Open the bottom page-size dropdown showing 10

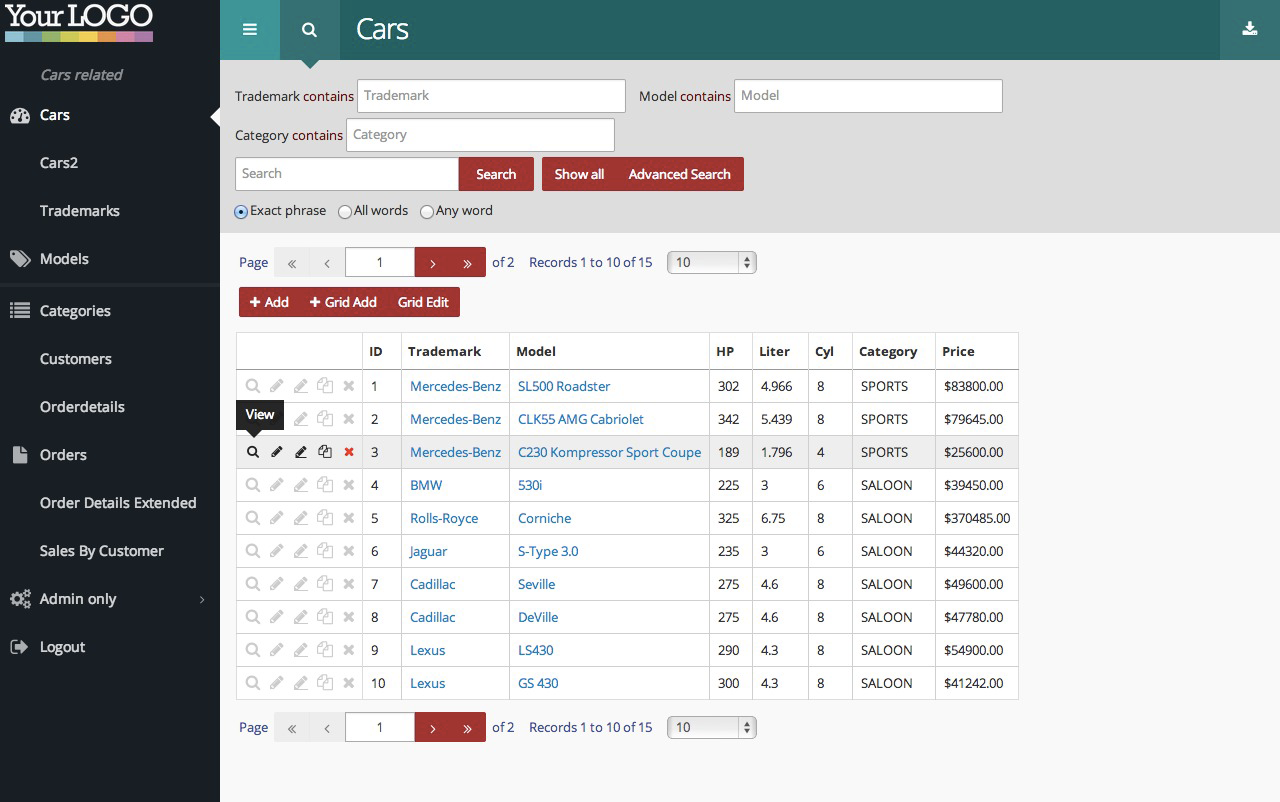711,727
